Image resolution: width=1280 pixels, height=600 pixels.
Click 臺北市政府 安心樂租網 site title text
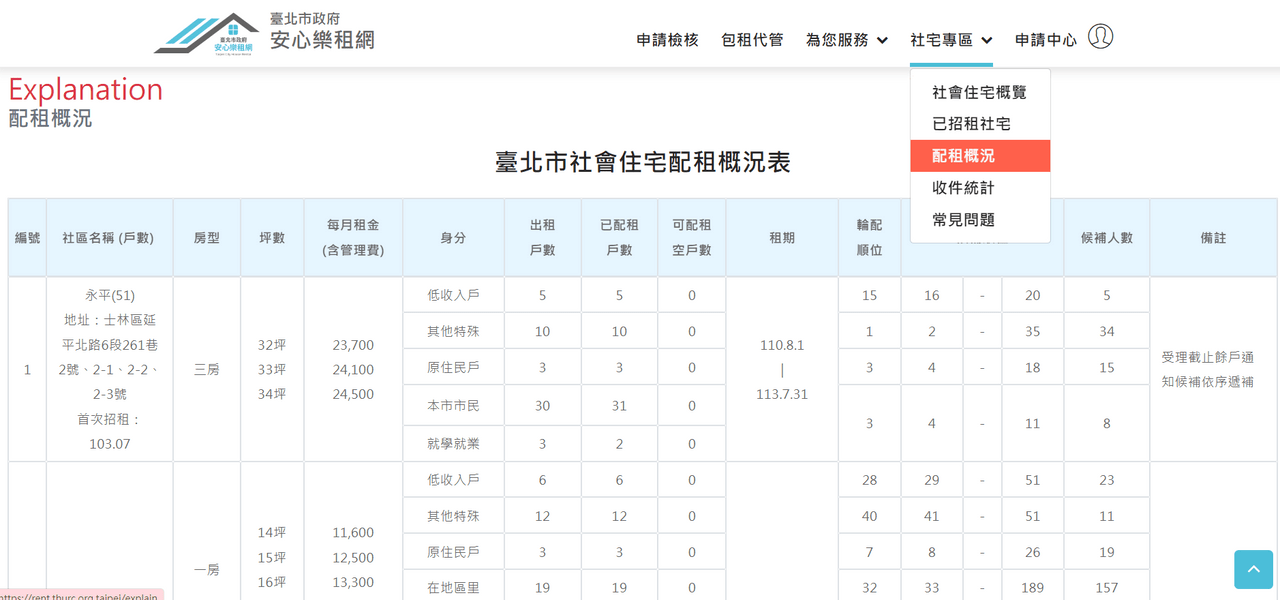click(x=322, y=32)
